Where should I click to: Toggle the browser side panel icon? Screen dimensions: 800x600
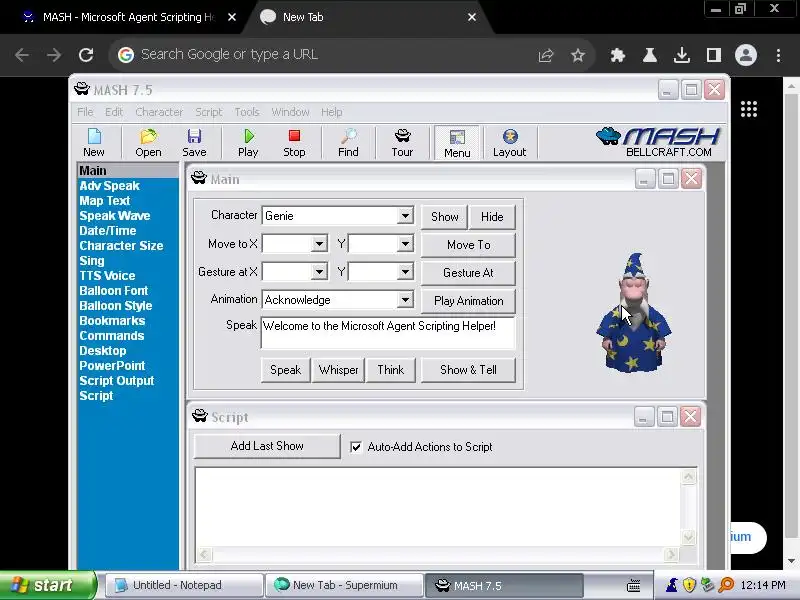click(714, 55)
